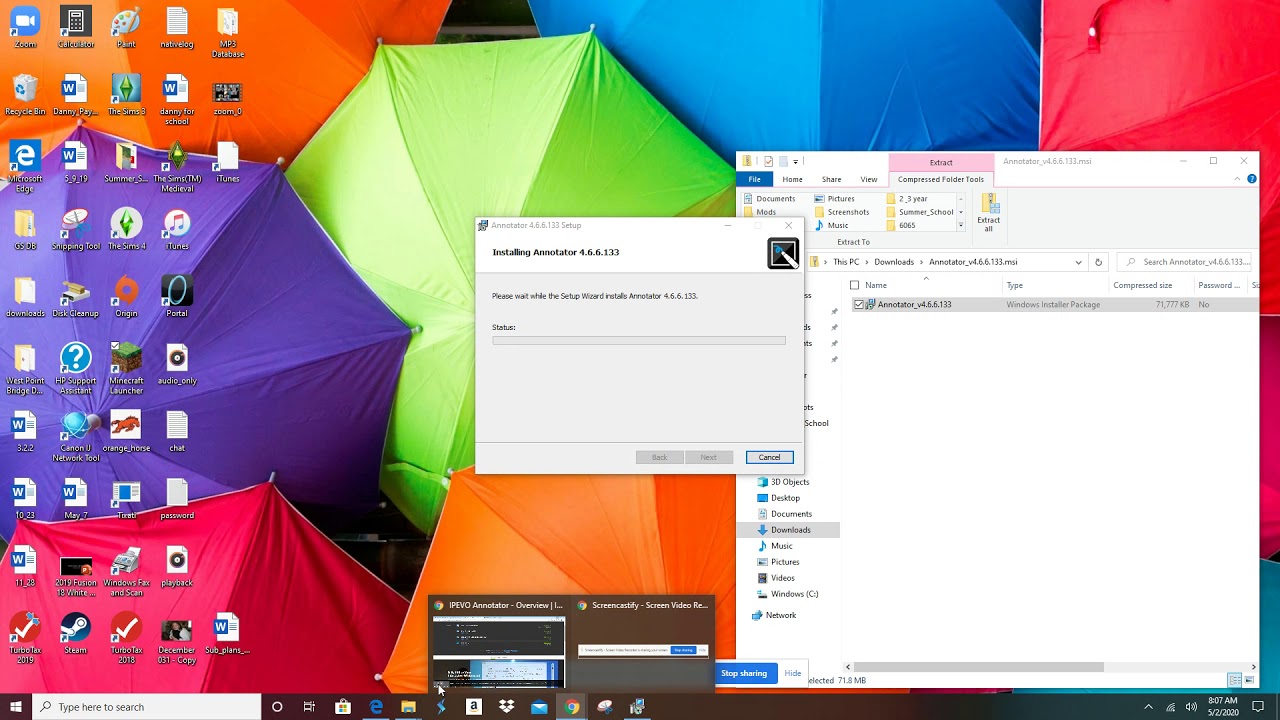This screenshot has width=1280, height=720.
Task: Switch to the View ribbon tab
Action: [869, 179]
